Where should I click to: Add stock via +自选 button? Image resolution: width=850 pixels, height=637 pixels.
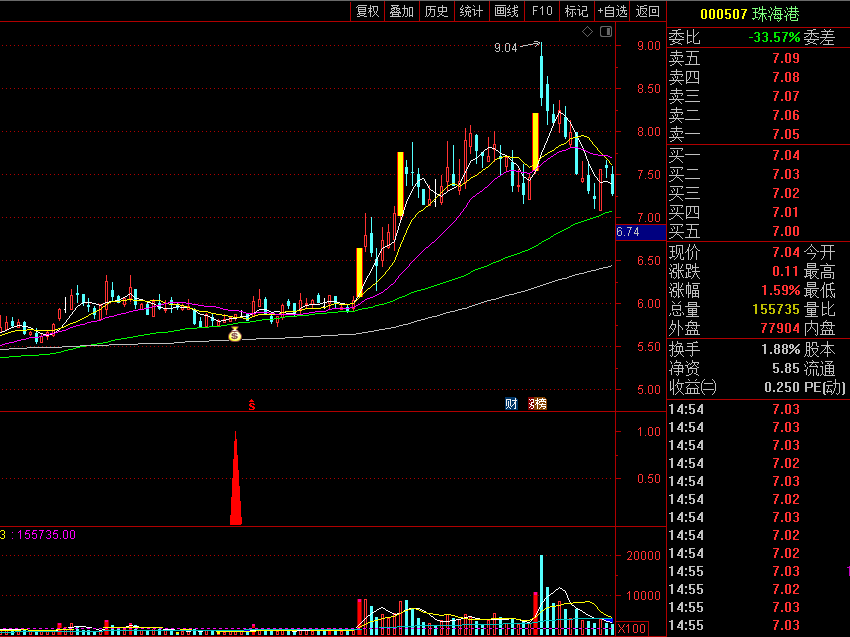click(x=612, y=11)
